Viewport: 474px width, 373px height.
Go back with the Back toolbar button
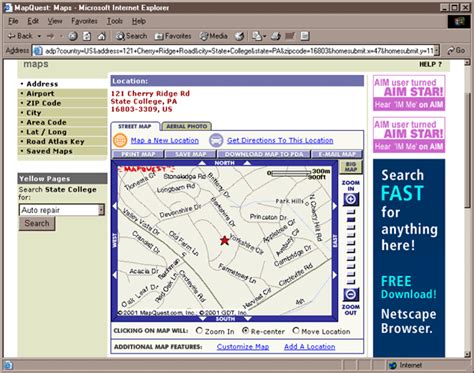pos(20,36)
